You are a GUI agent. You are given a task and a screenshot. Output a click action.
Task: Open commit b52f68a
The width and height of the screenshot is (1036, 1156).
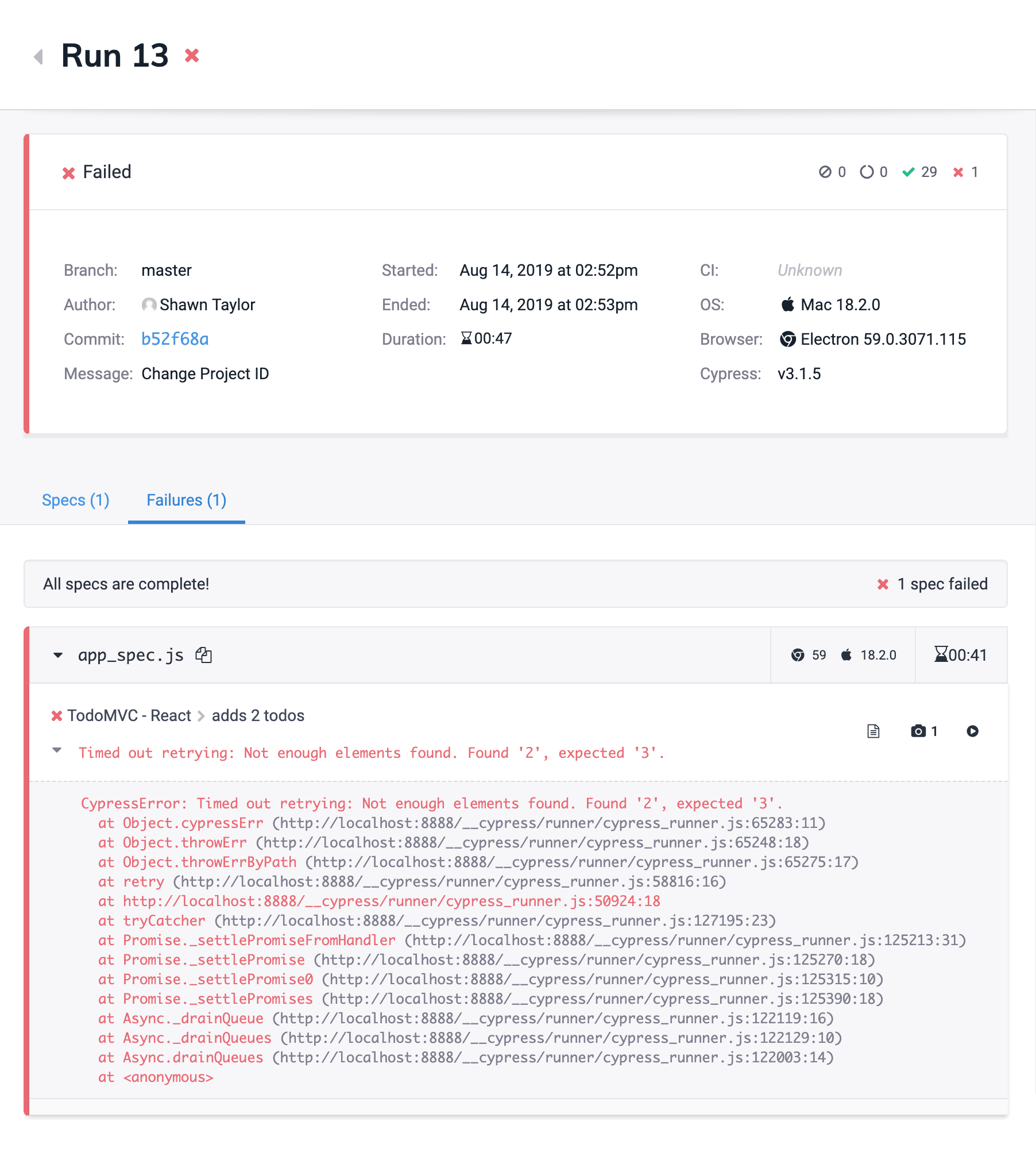[175, 339]
